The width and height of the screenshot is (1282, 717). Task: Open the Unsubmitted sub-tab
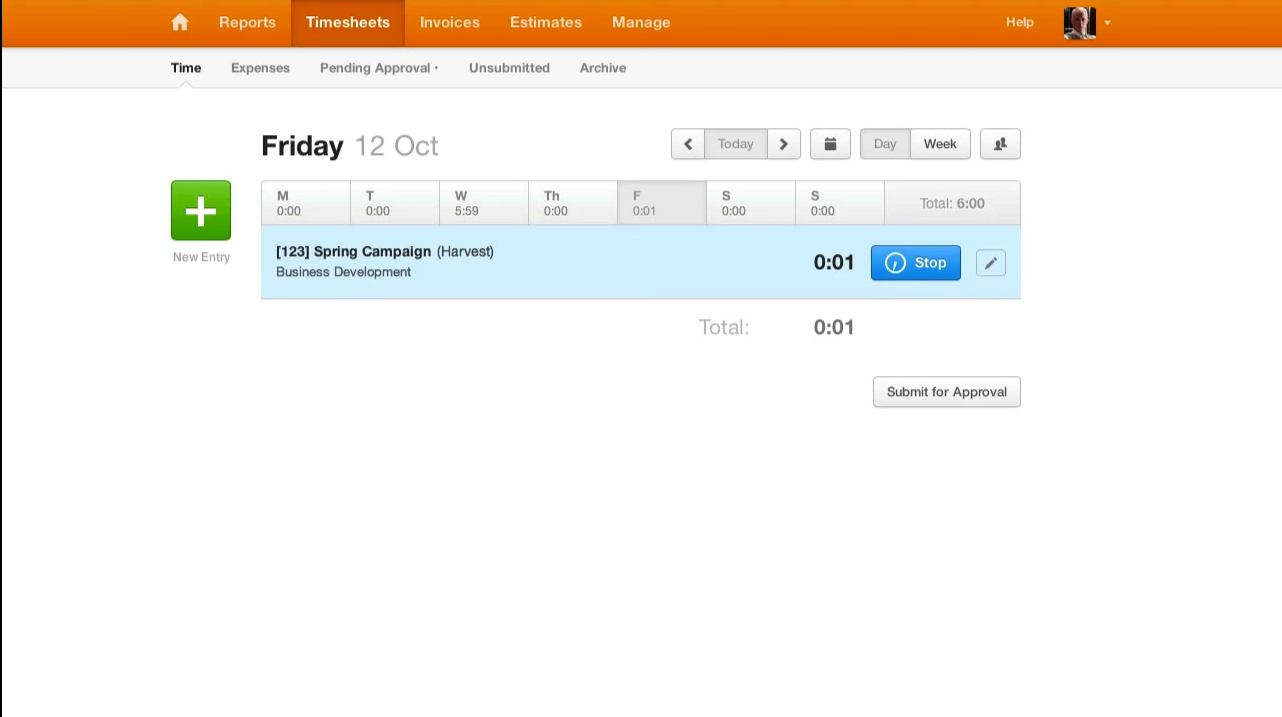(x=509, y=68)
